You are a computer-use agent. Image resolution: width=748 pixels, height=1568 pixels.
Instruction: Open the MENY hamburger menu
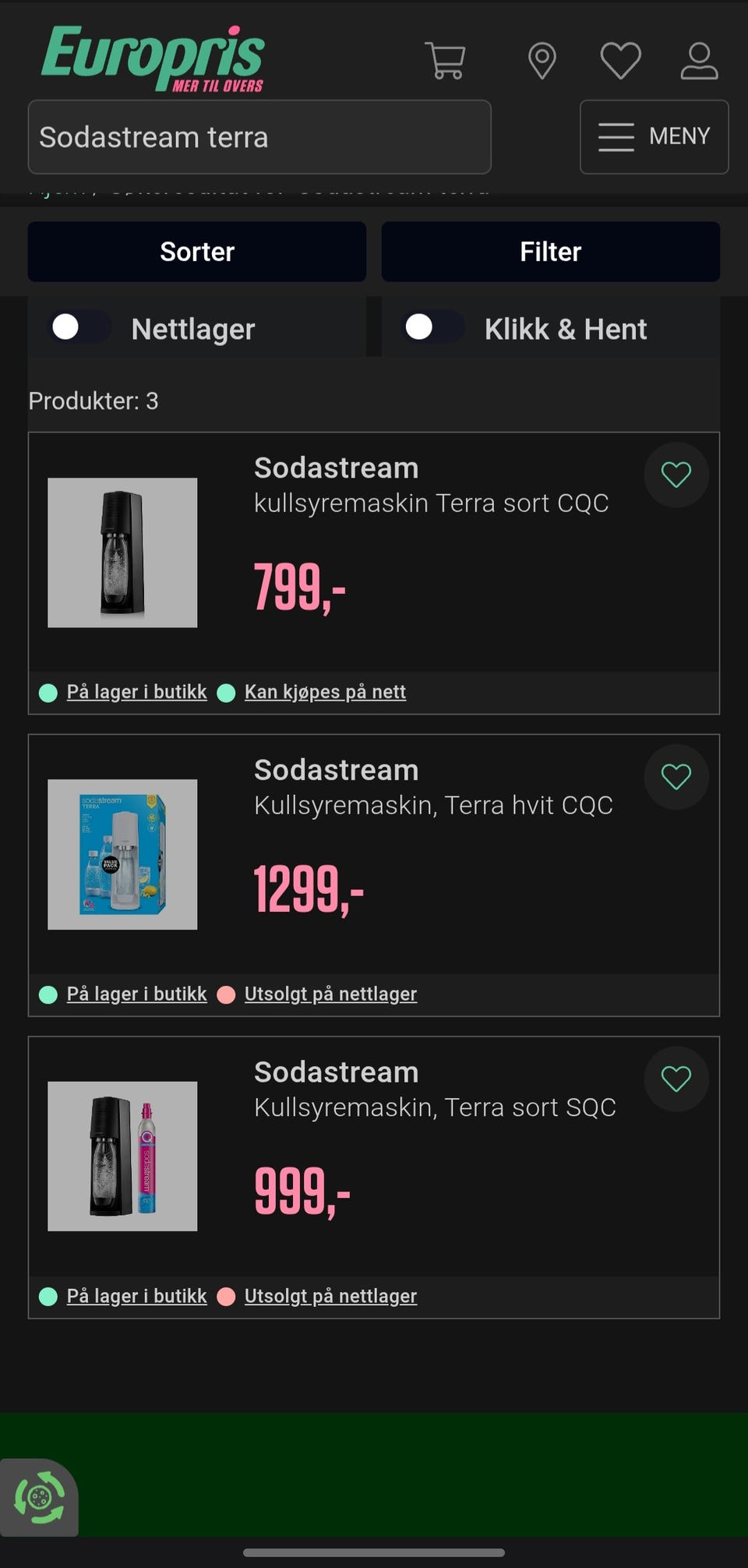click(654, 136)
